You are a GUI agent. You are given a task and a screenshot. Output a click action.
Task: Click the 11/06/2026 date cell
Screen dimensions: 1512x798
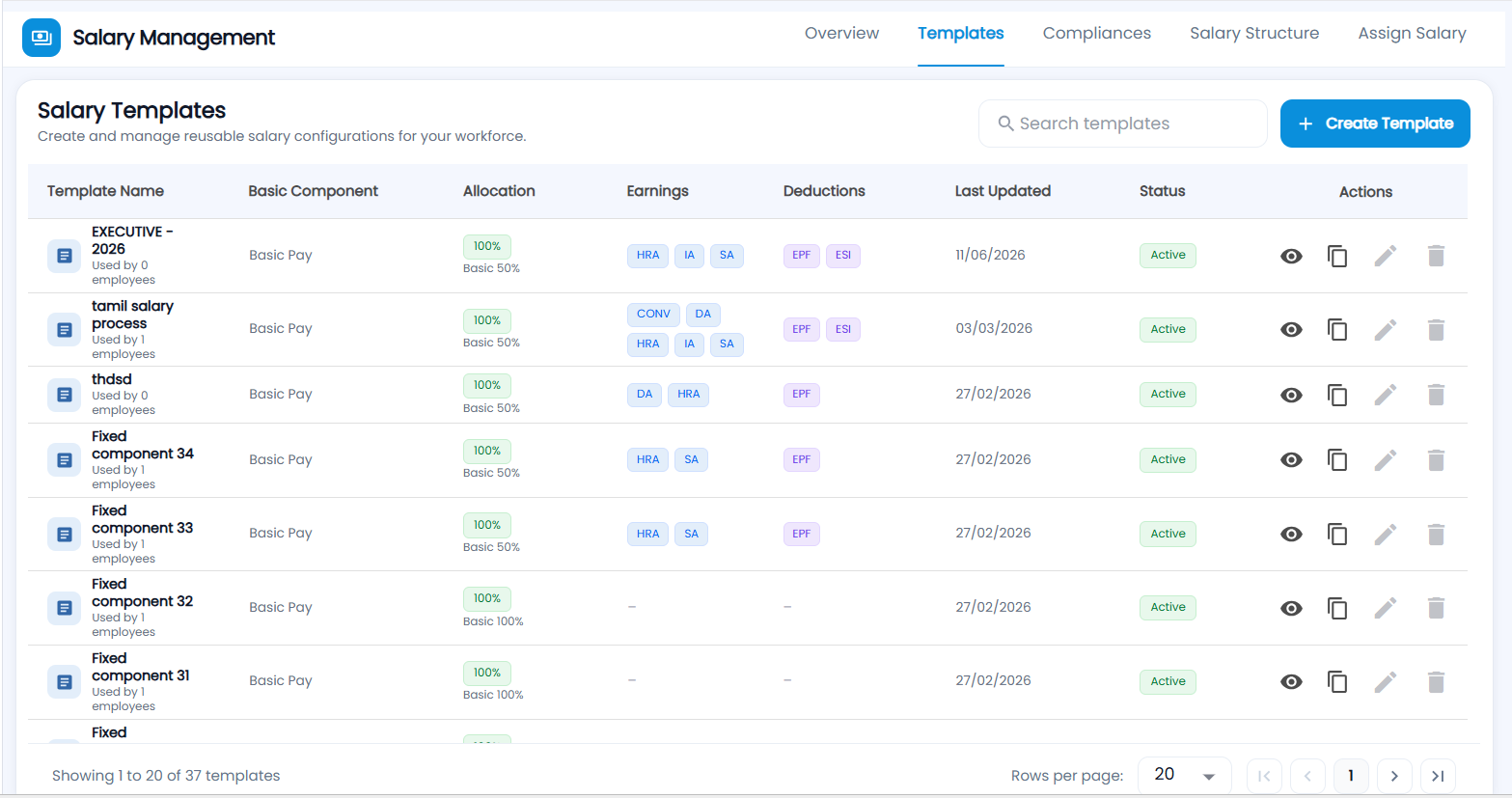coord(990,255)
